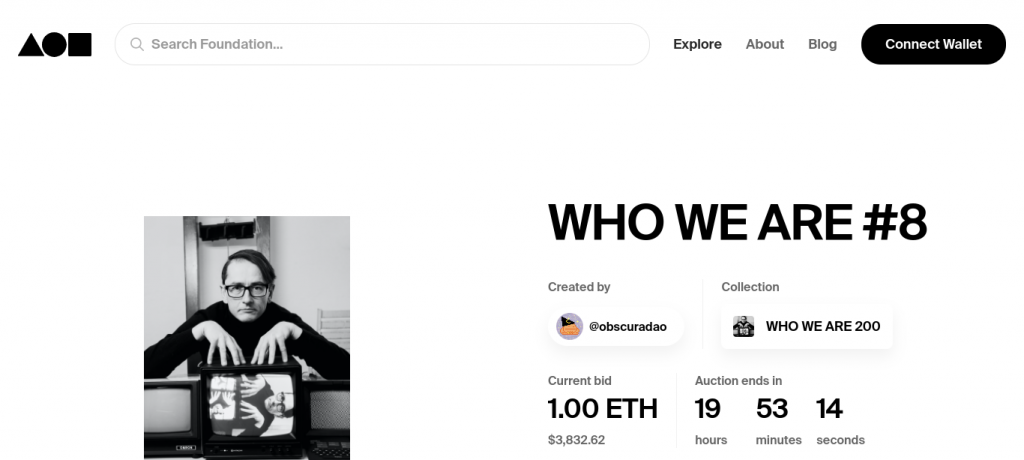
Task: Click the black-and-white artwork image
Action: [x=247, y=337]
